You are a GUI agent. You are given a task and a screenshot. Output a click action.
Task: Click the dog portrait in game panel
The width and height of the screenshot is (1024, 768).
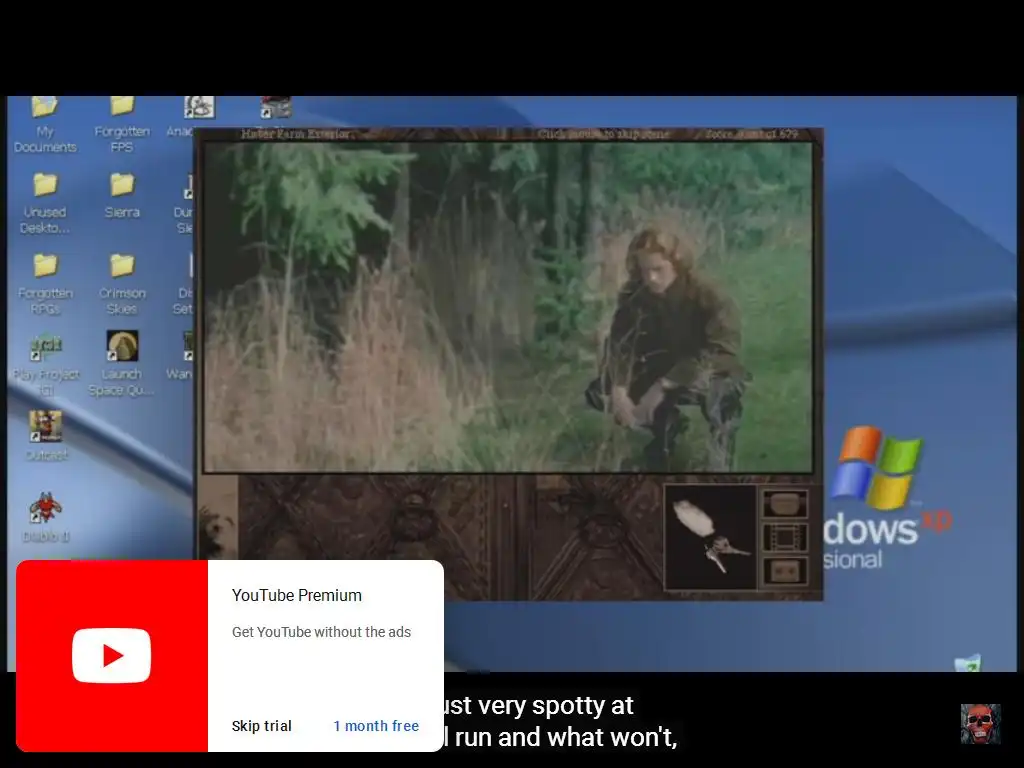pos(217,519)
